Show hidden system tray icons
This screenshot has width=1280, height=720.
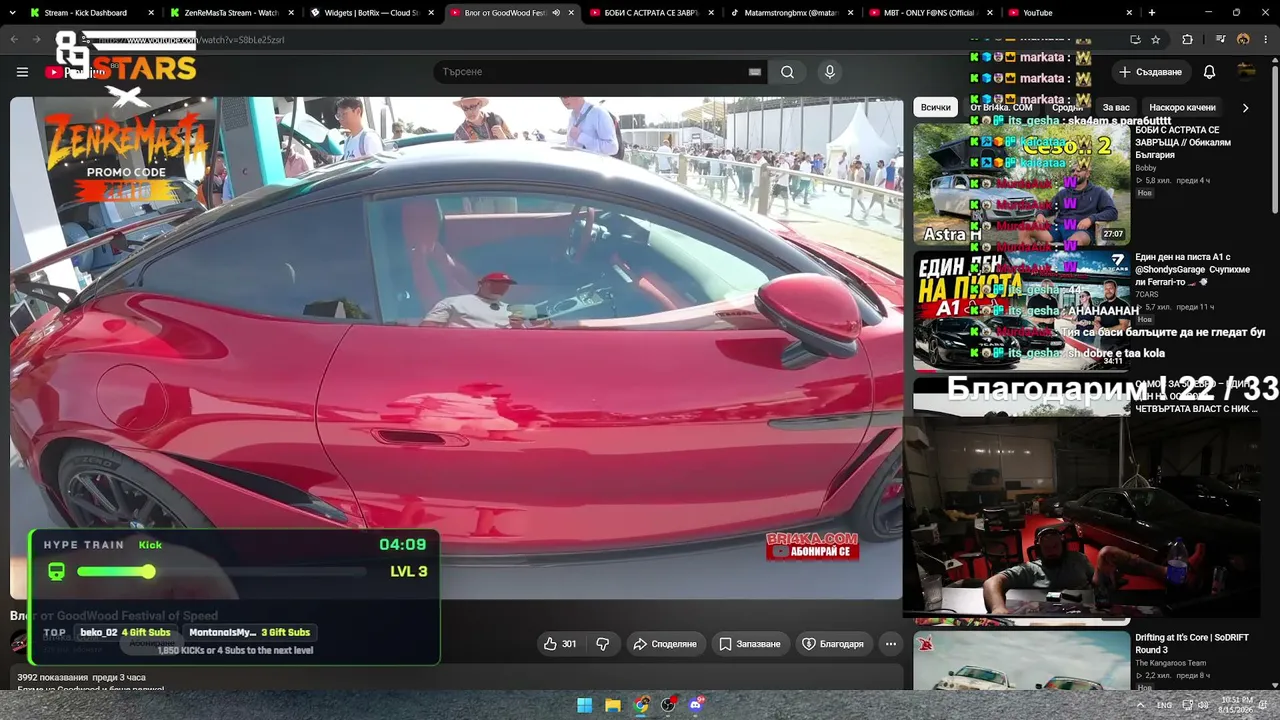[x=1141, y=705]
